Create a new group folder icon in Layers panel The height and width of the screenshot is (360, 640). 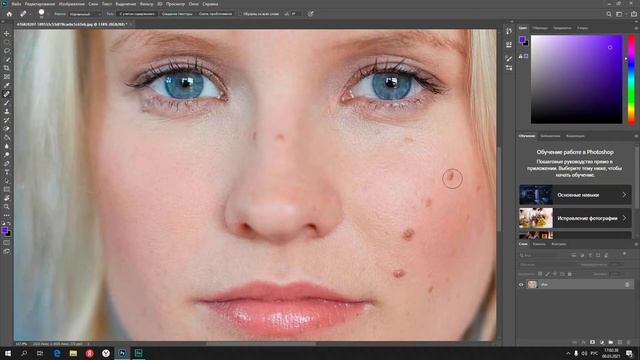(611, 342)
